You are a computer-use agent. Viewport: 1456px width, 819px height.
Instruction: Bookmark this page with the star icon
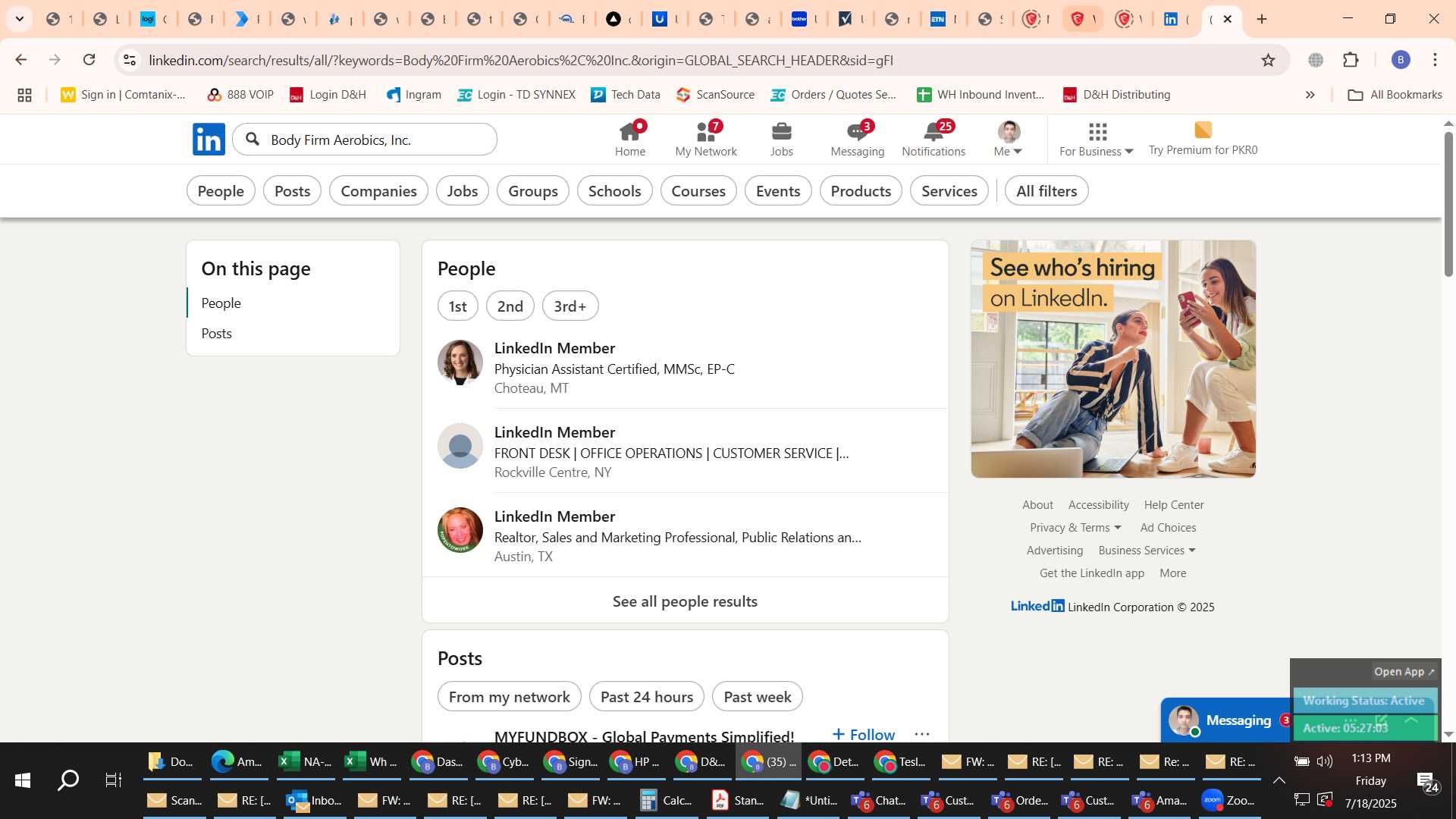point(1268,60)
